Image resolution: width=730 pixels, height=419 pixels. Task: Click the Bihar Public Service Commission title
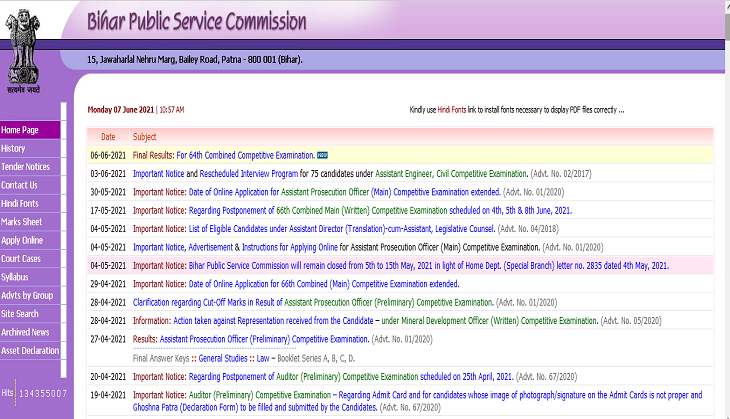[x=196, y=21]
